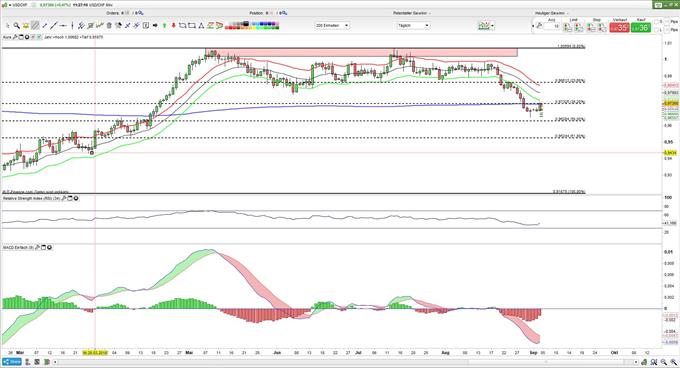Screen dimensions: 680x368
Task: Click the trash delete objects icon
Action: 109,26
